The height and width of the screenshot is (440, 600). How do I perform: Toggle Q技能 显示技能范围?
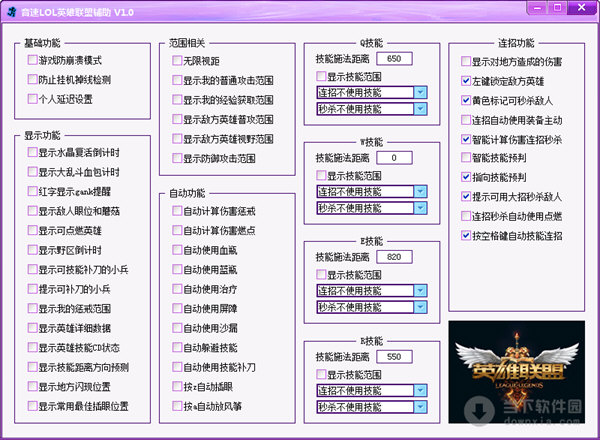click(x=321, y=76)
